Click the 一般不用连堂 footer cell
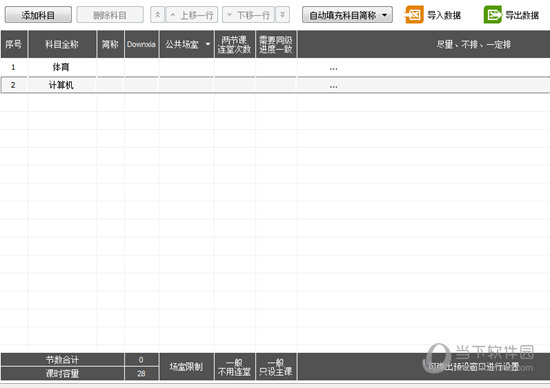The width and height of the screenshot is (550, 388). 235,367
